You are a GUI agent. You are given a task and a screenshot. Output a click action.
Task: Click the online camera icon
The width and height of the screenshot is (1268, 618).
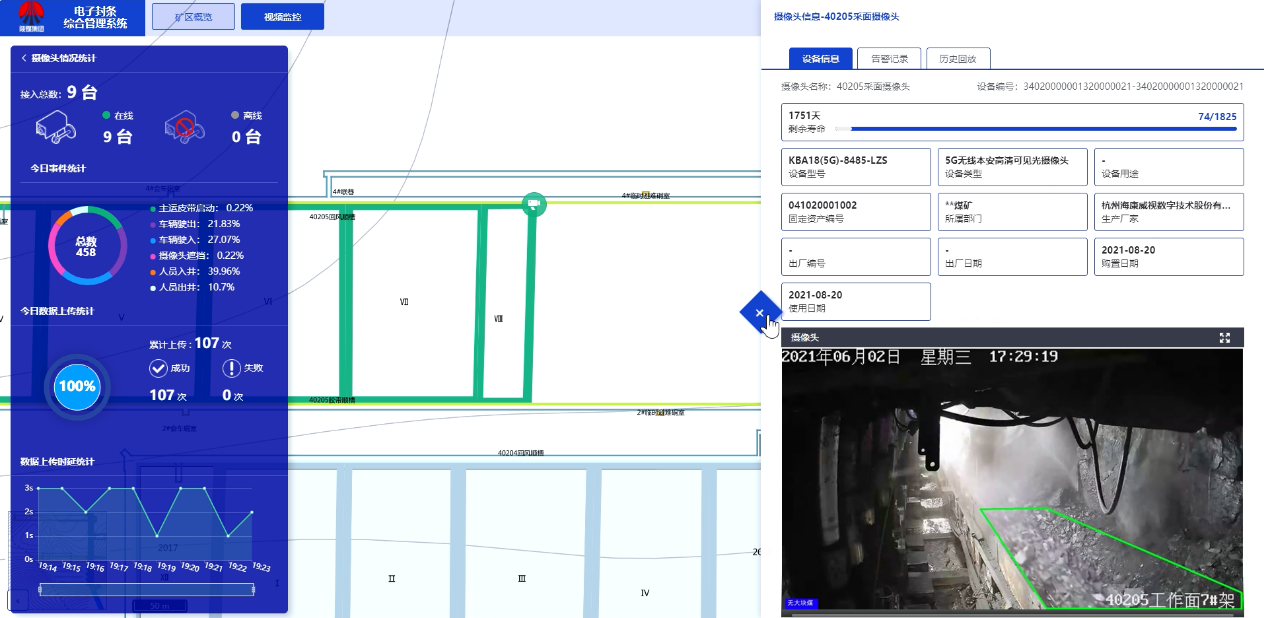tap(56, 127)
